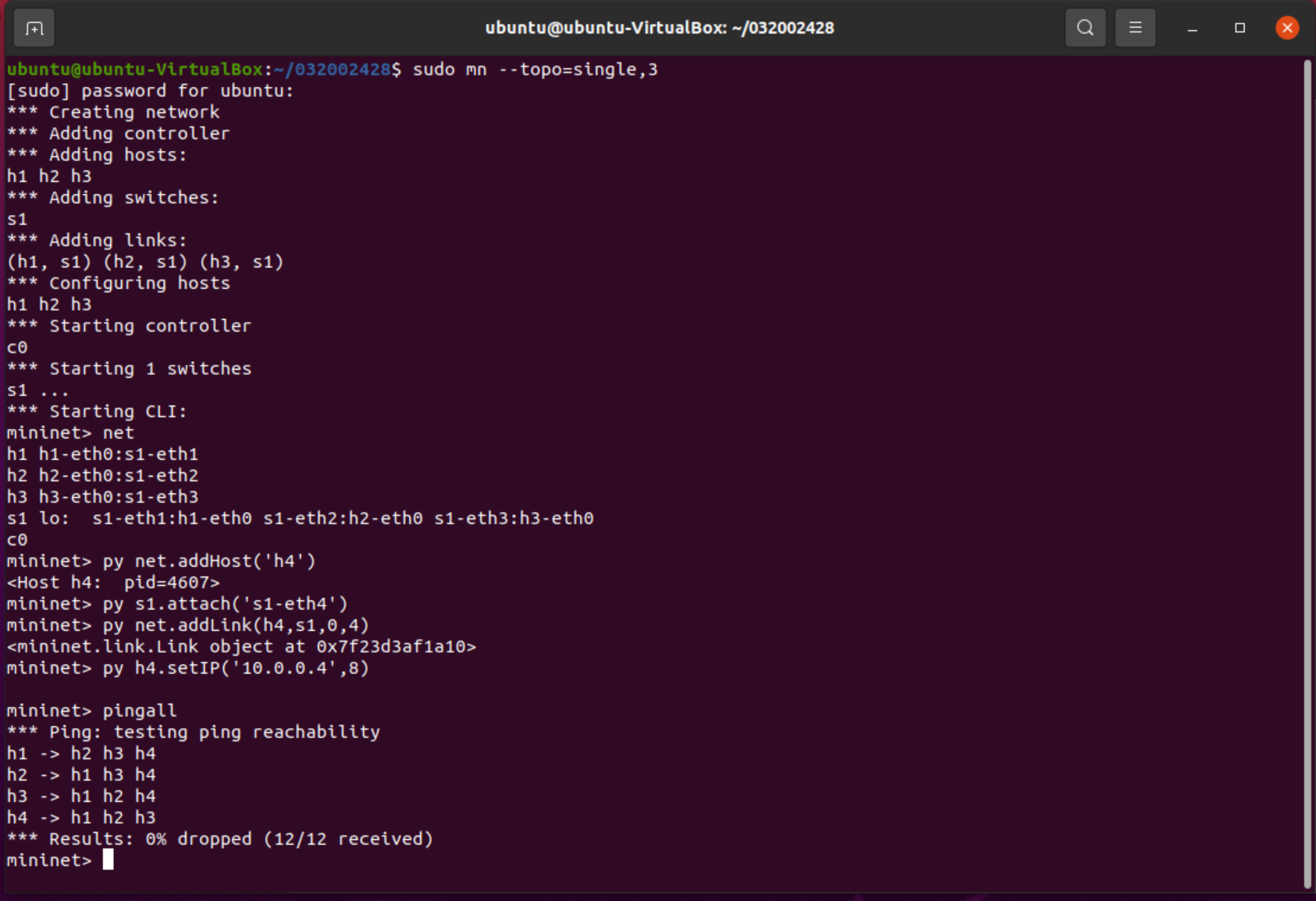1316x901 pixels.
Task: Click the 'Starting CLI:' line
Action: (x=118, y=411)
